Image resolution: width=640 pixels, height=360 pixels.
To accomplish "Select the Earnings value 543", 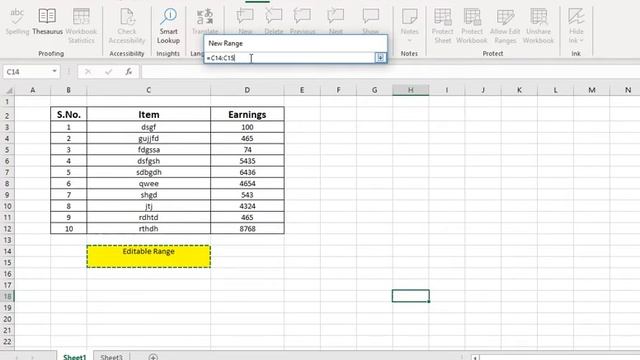I will 247,195.
